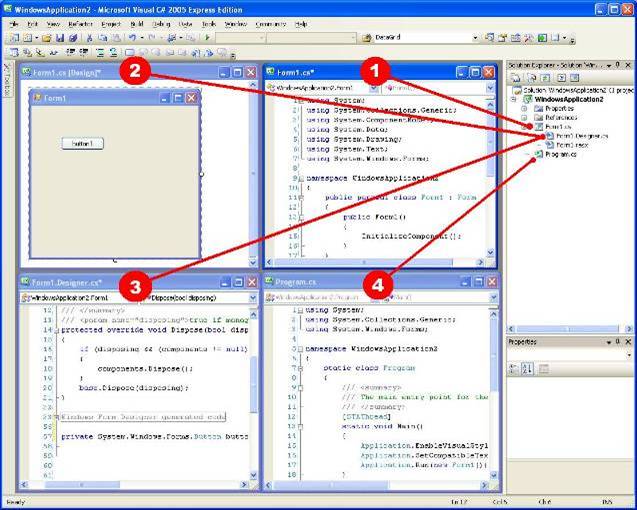The image size is (637, 510).
Task: Open the Undo history dropdown arrow
Action: coord(142,38)
